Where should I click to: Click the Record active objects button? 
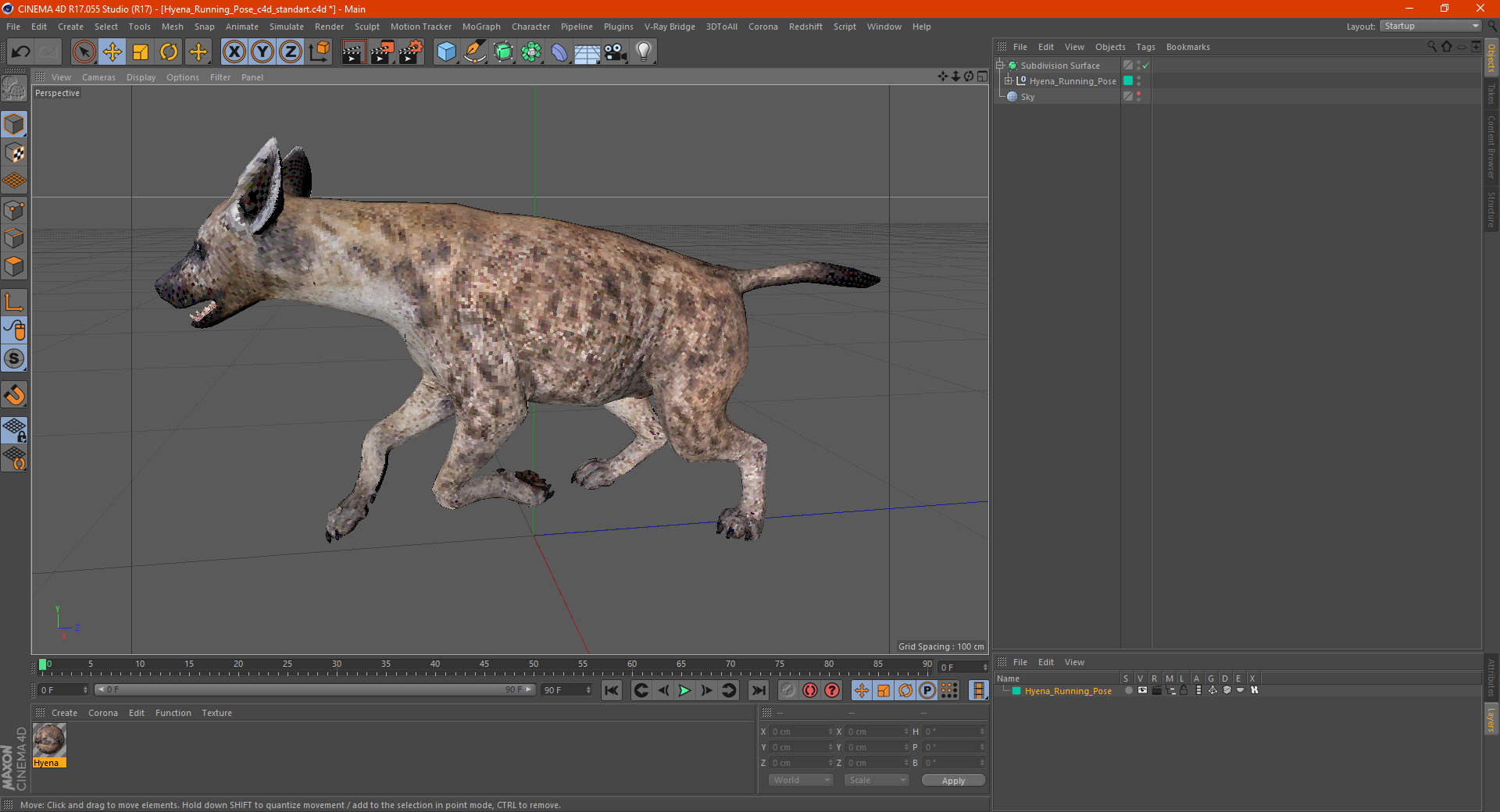coord(787,690)
